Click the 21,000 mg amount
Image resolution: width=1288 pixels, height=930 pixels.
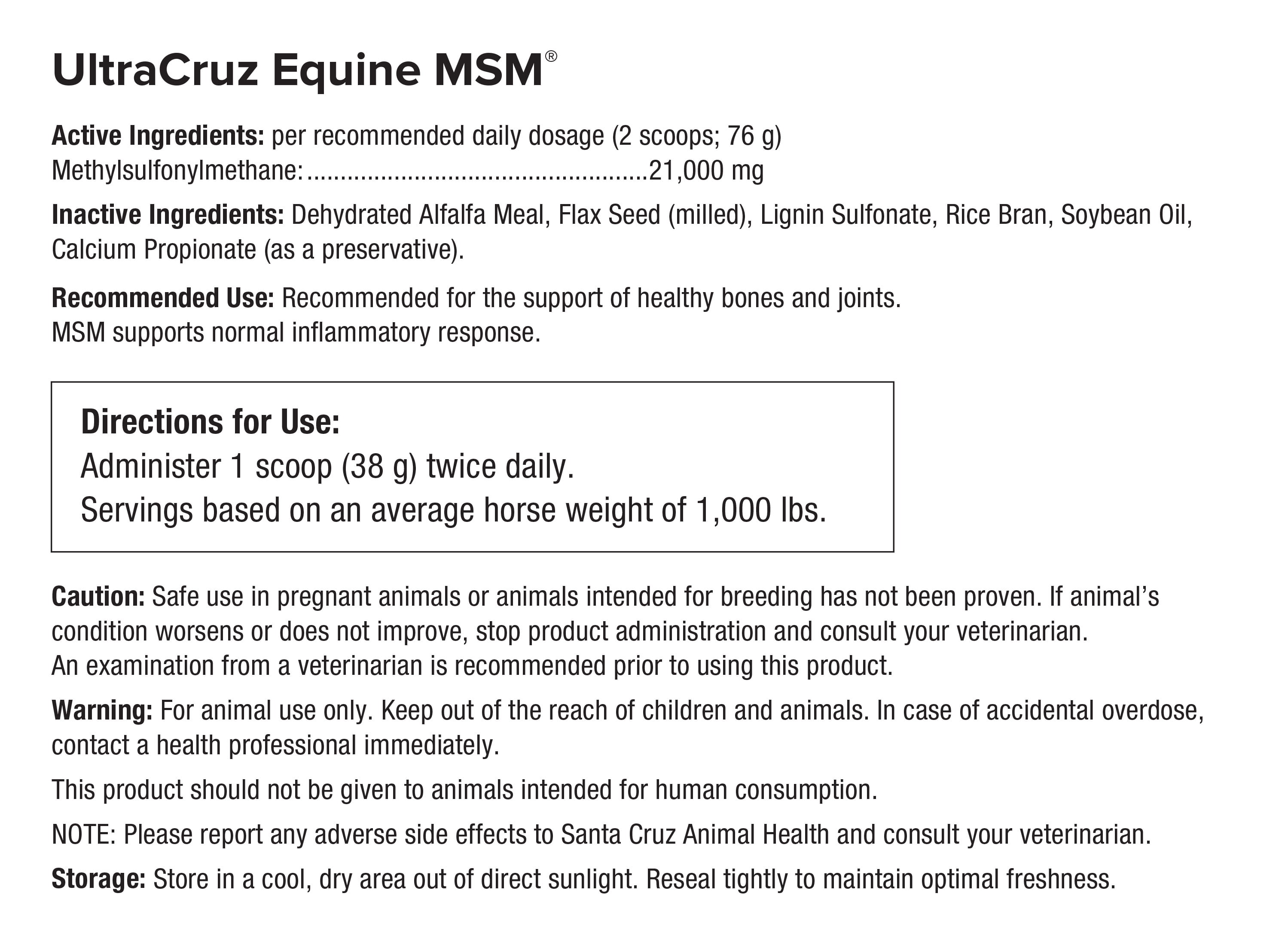pos(706,171)
